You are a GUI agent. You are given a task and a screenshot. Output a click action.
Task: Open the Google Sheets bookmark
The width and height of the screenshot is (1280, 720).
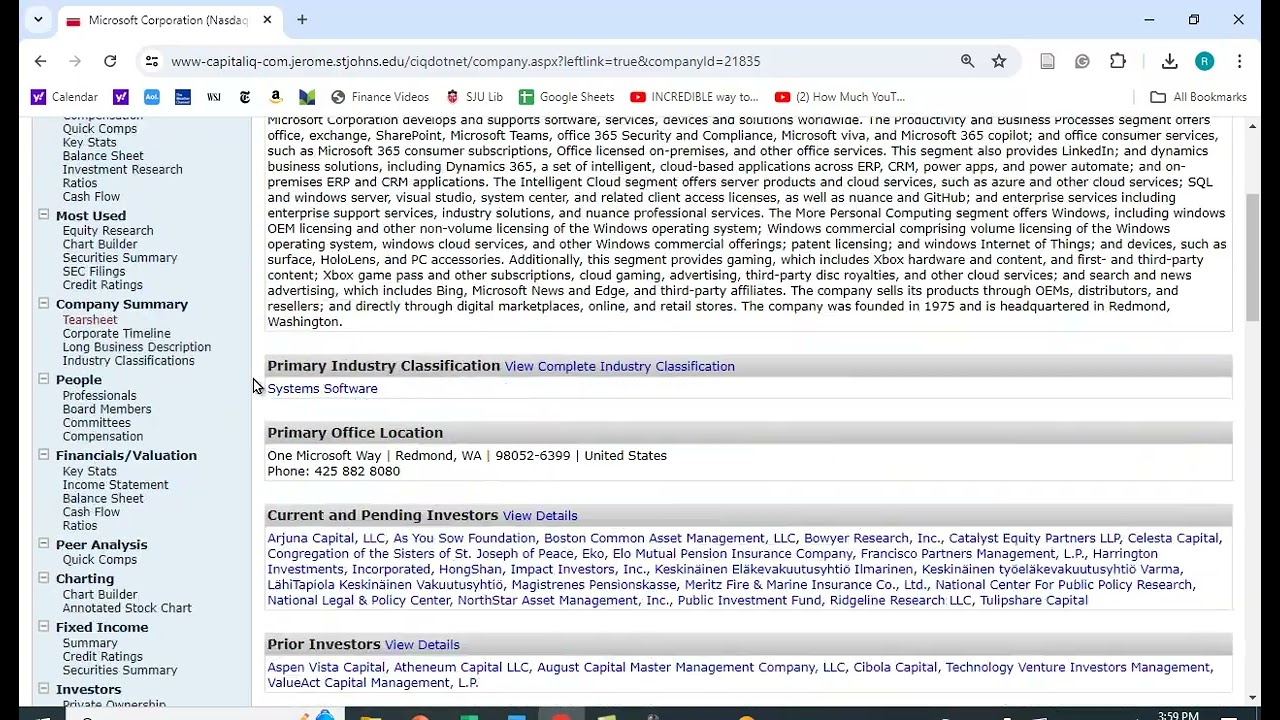pos(566,97)
